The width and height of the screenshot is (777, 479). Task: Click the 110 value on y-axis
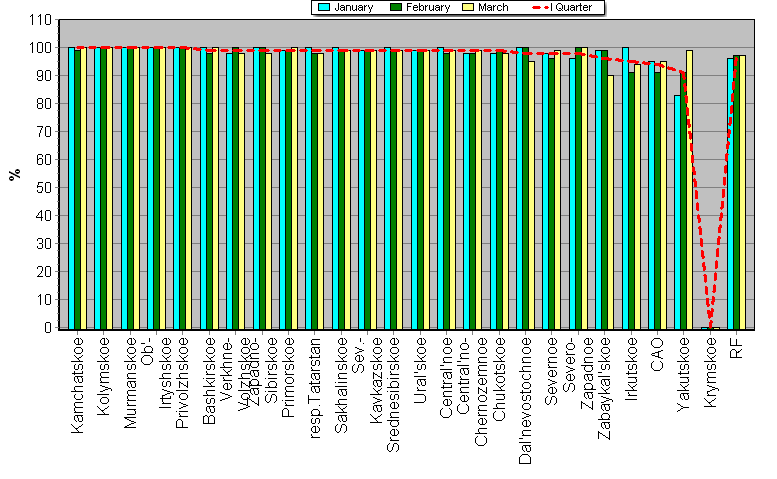40,20
